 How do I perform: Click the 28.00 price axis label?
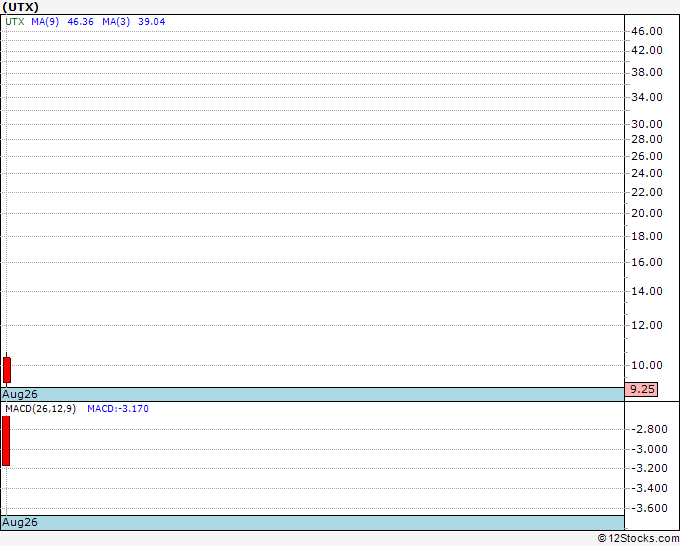tap(647, 139)
